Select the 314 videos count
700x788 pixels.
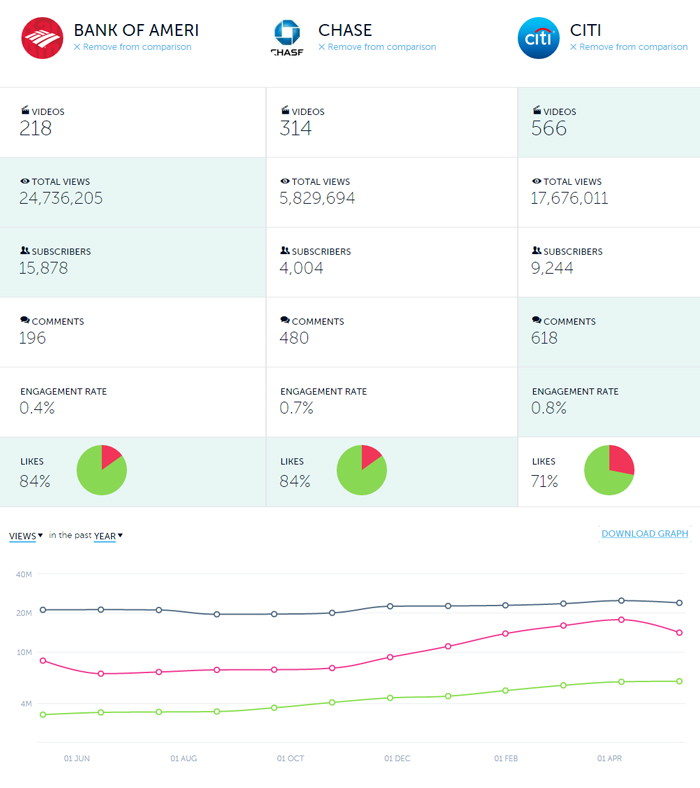(x=295, y=129)
